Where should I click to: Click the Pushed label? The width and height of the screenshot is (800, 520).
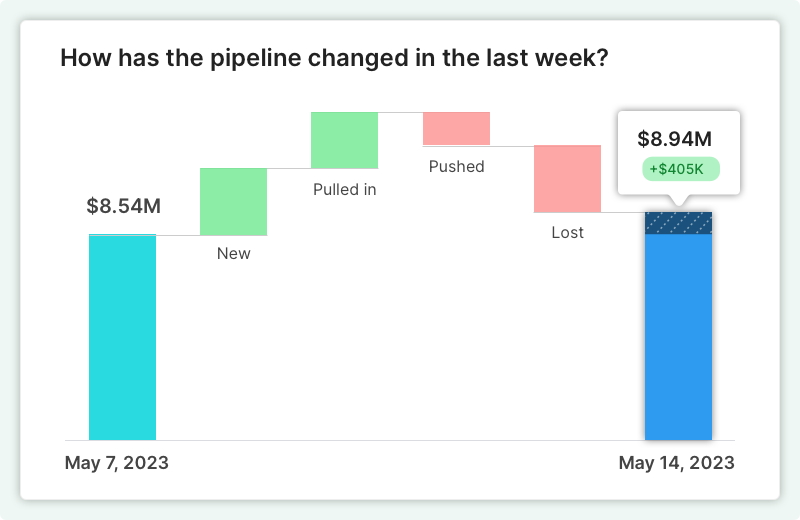click(456, 166)
